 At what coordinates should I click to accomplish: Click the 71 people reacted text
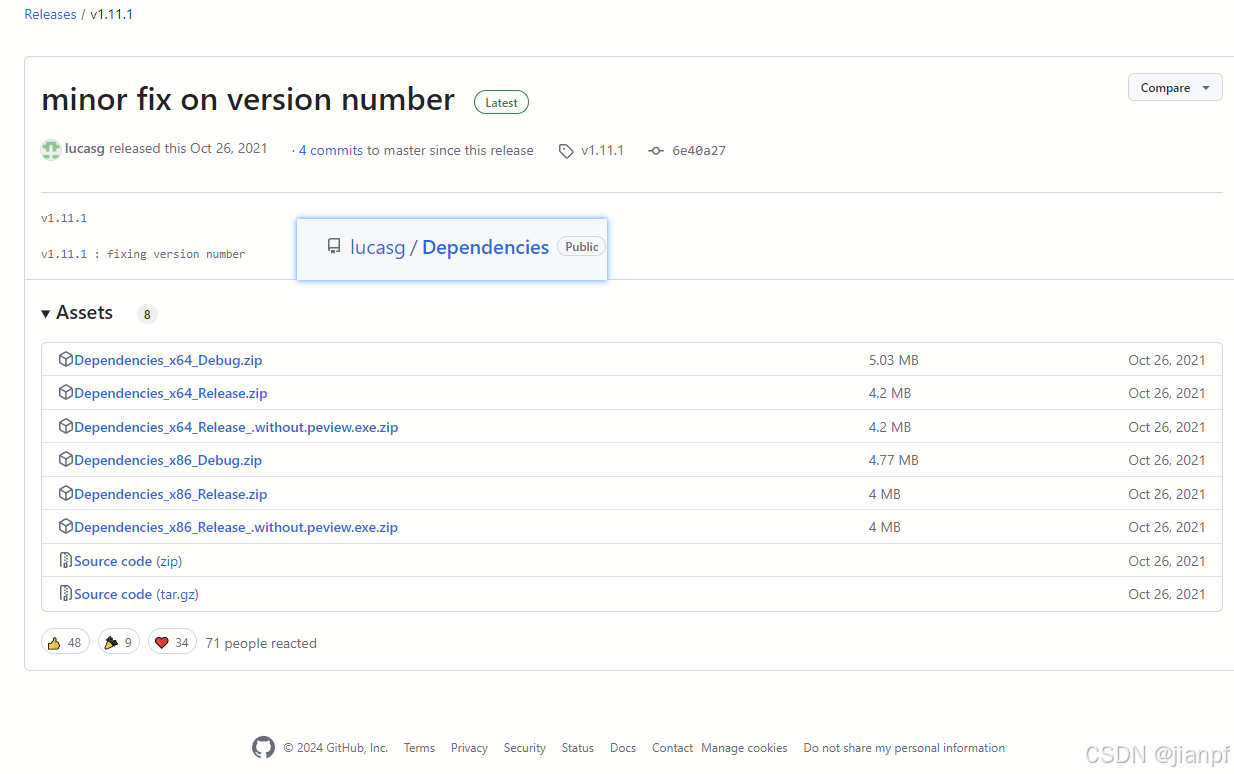click(261, 643)
